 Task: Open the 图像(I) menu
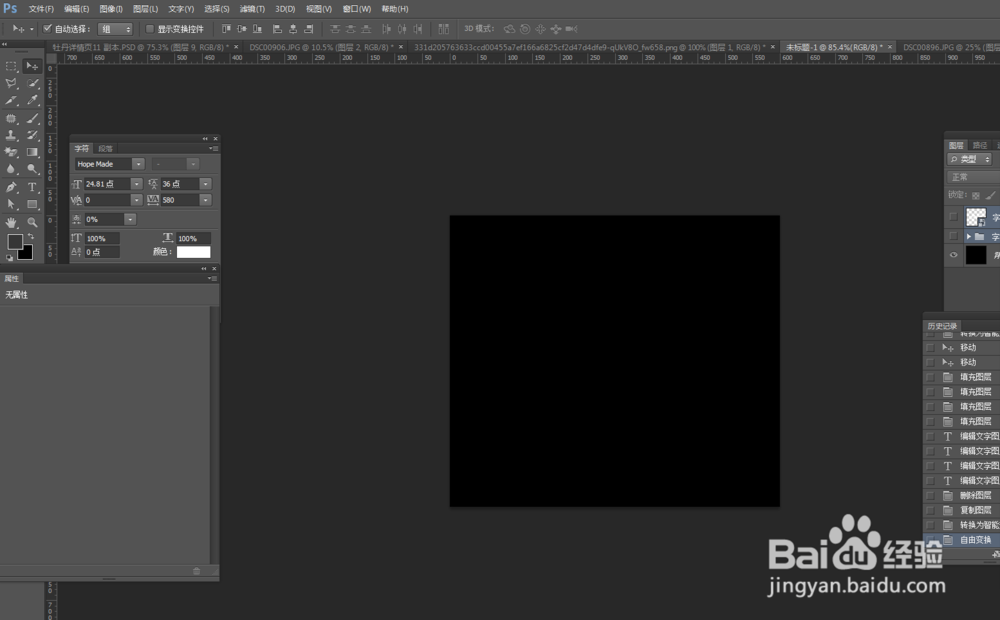click(111, 9)
